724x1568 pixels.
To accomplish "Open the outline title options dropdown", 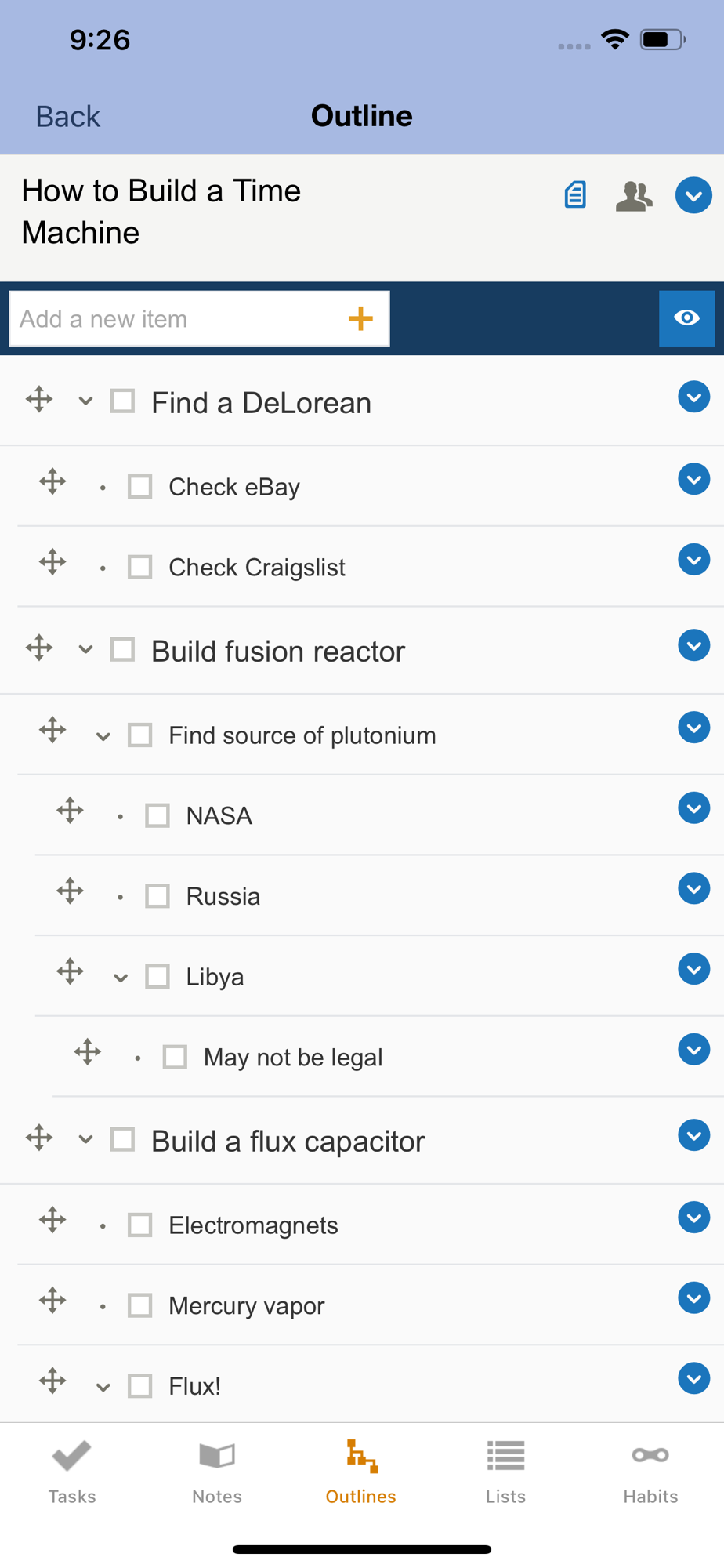I will coord(693,195).
